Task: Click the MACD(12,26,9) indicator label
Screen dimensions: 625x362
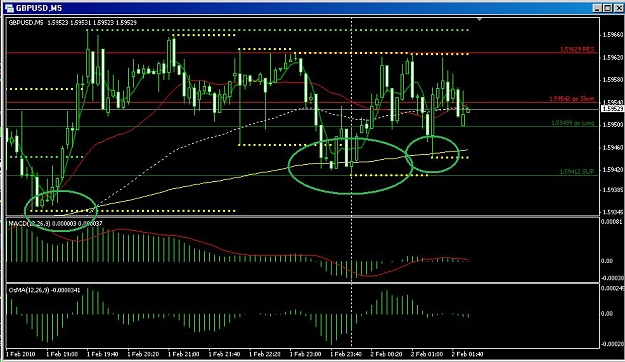Action: [55, 224]
